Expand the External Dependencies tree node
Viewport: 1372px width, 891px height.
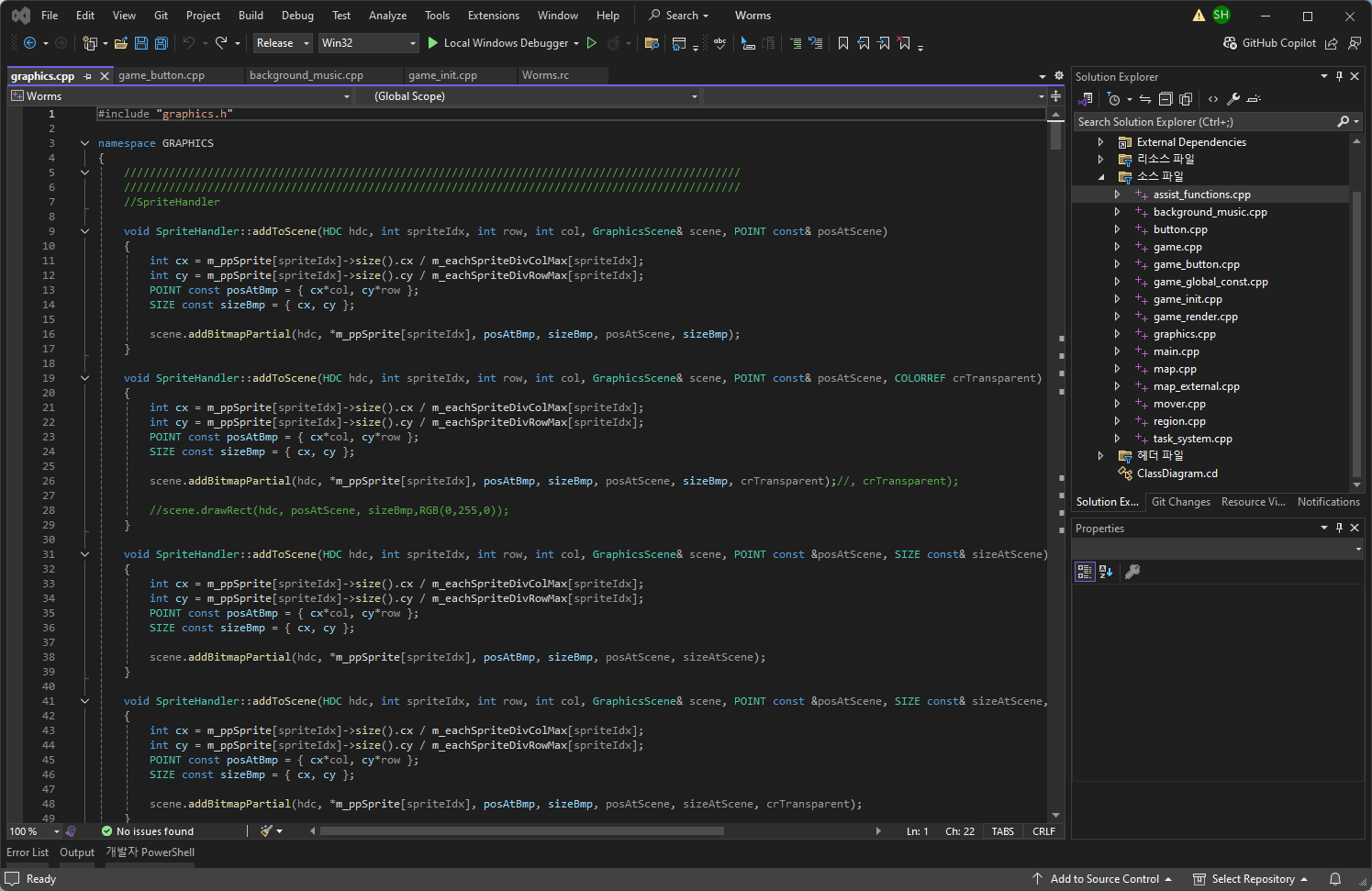point(1100,142)
